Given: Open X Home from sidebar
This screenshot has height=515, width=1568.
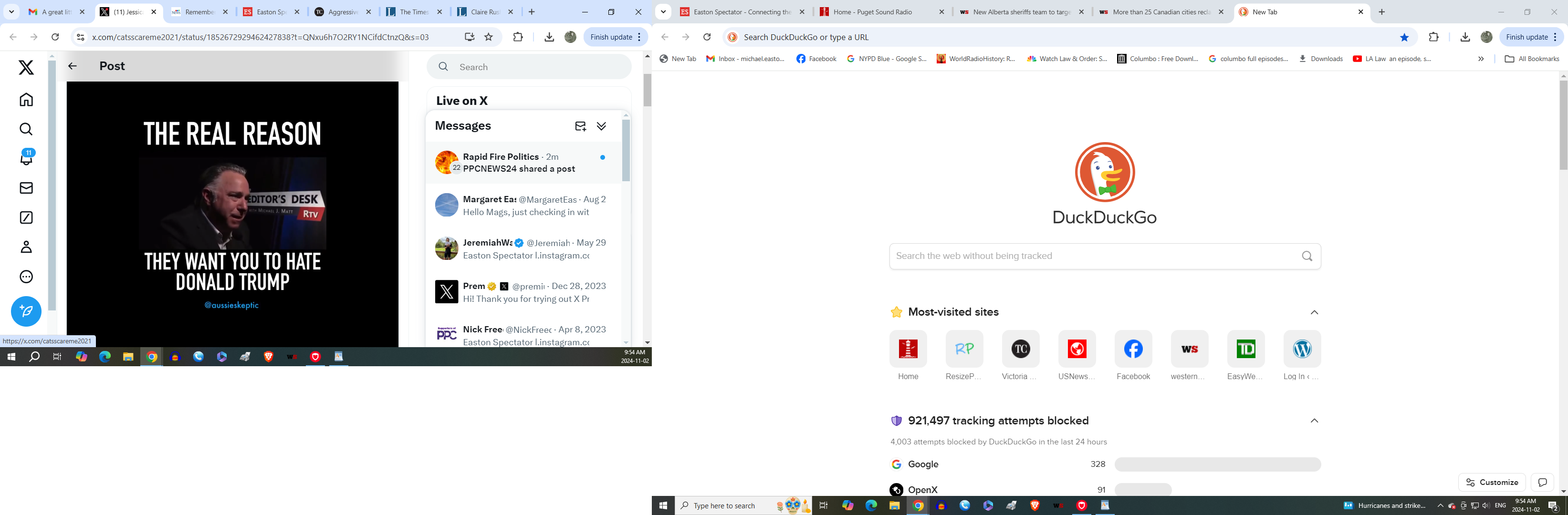Looking at the screenshot, I should coord(26,99).
